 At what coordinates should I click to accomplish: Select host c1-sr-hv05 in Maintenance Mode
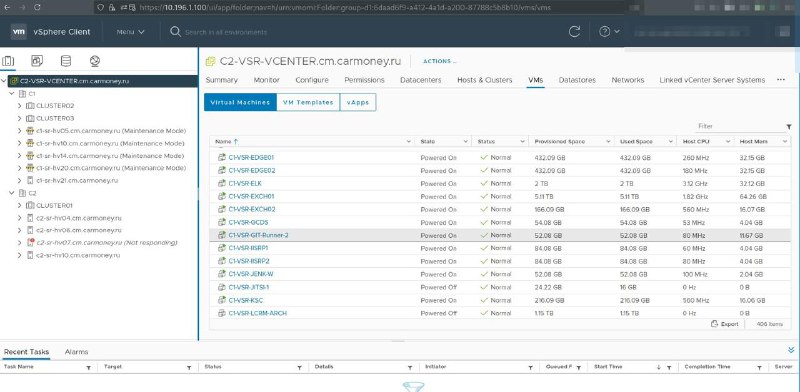111,131
